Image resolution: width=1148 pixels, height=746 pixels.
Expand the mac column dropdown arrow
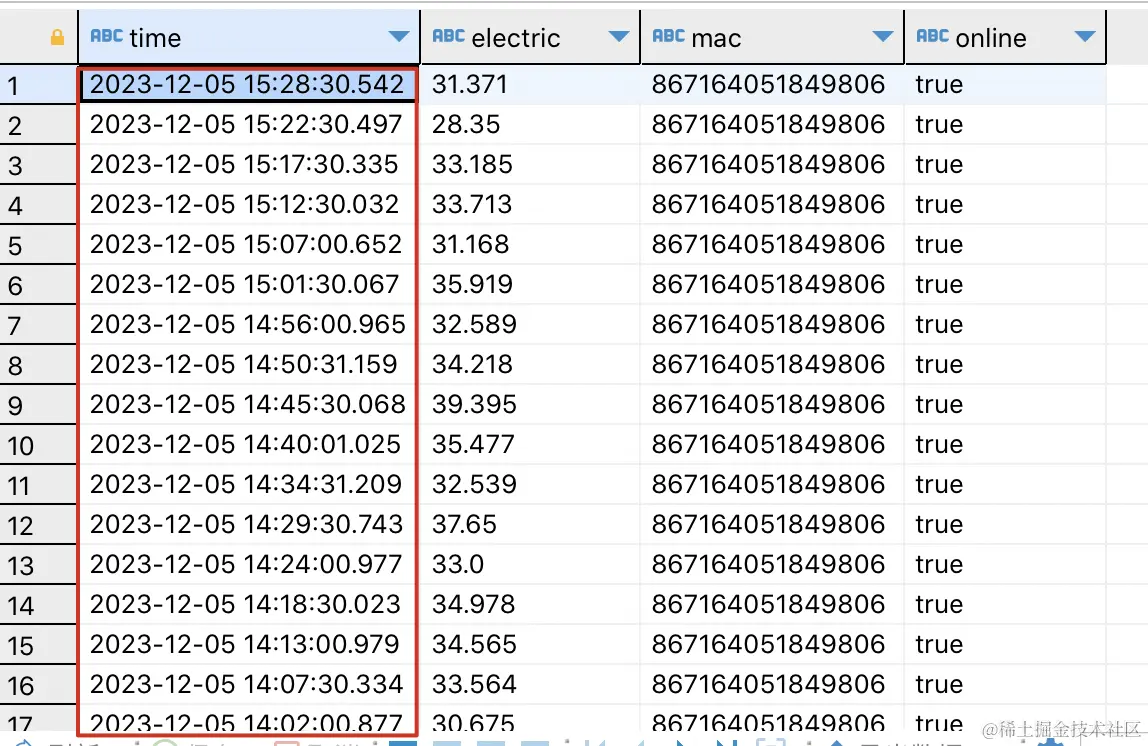[883, 37]
